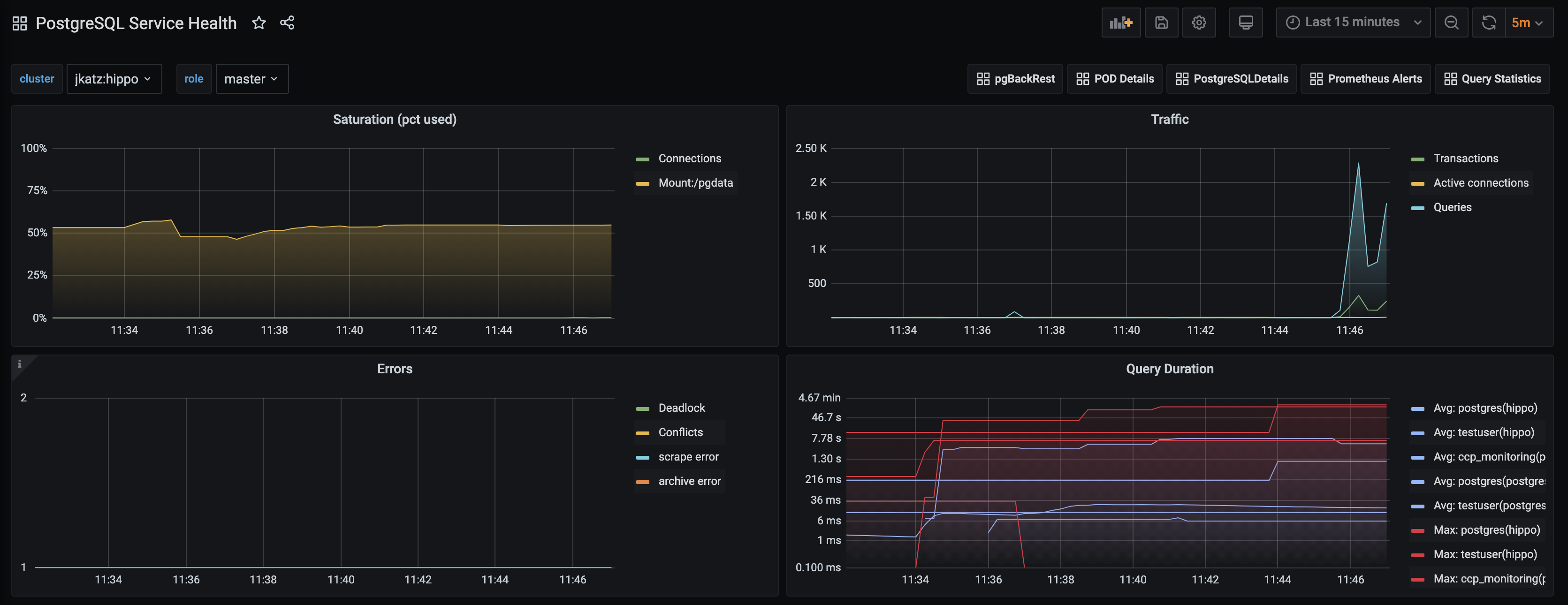The width and height of the screenshot is (1568, 605).
Task: Click the role variable label
Action: (x=194, y=78)
